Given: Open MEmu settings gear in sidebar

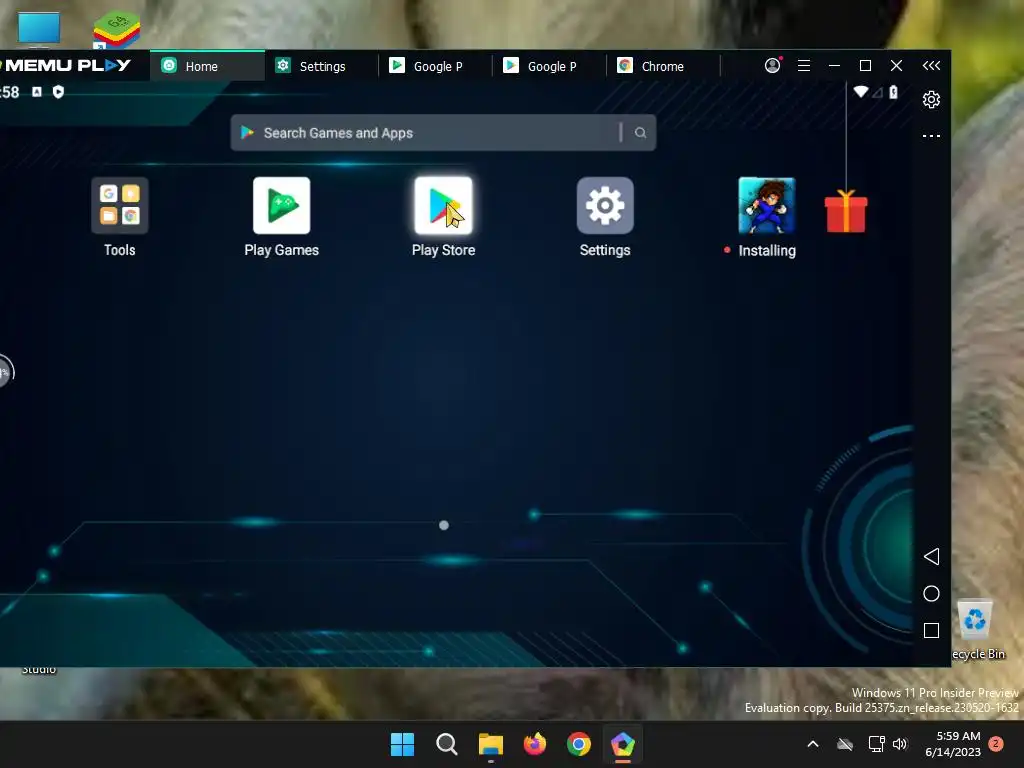Looking at the screenshot, I should [931, 99].
